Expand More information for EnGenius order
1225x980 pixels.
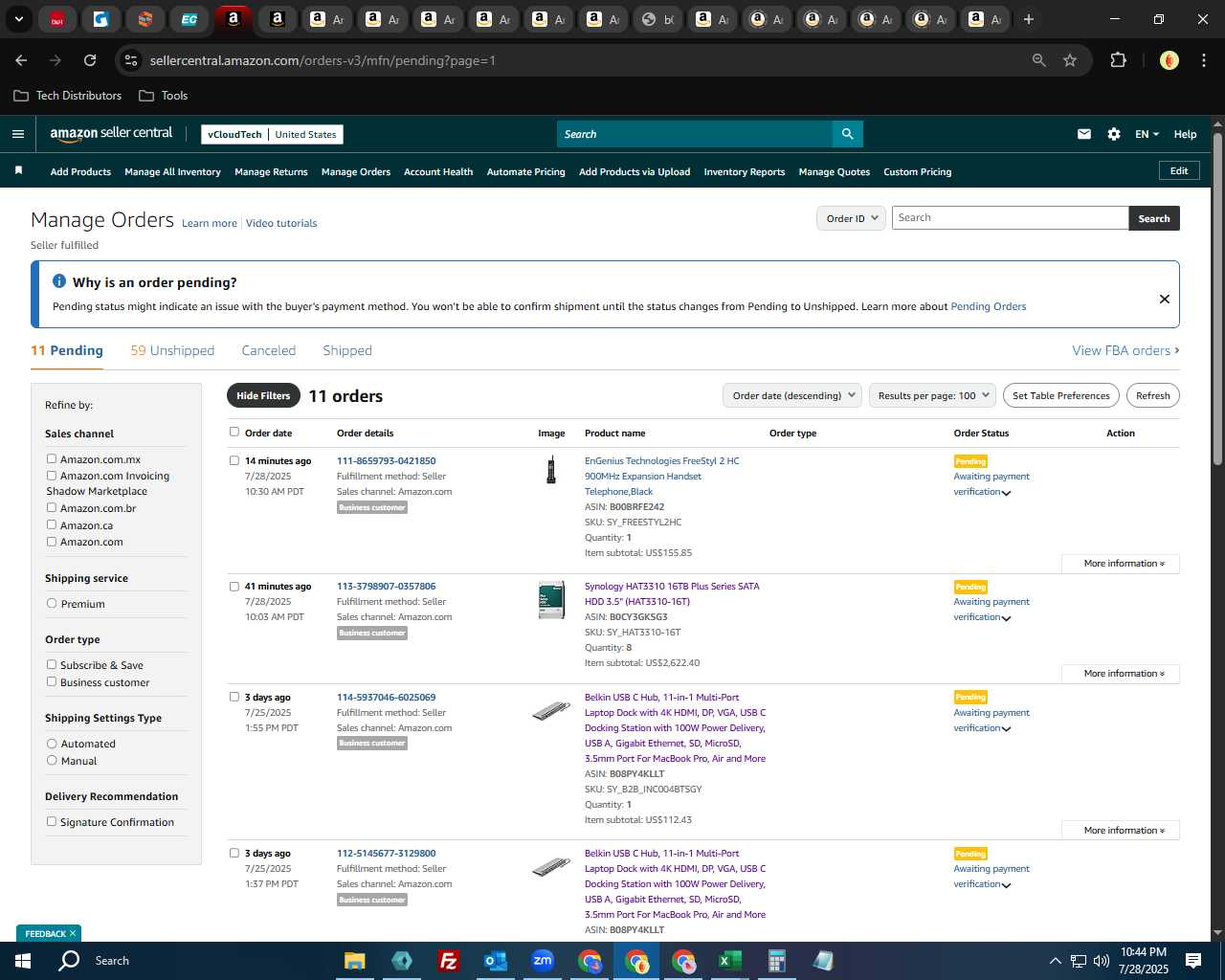pyautogui.click(x=1121, y=564)
